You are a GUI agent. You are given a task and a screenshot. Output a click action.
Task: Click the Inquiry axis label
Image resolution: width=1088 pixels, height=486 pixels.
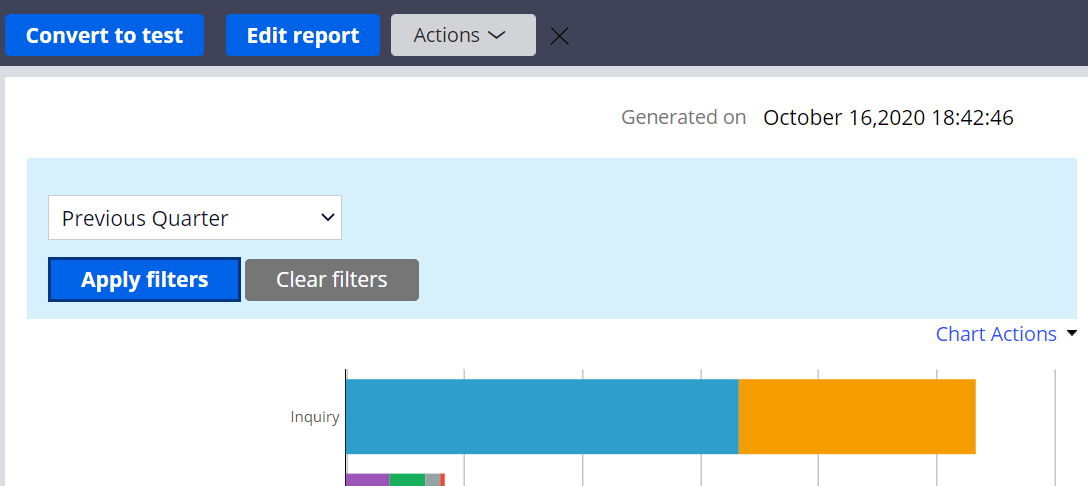[x=315, y=417]
